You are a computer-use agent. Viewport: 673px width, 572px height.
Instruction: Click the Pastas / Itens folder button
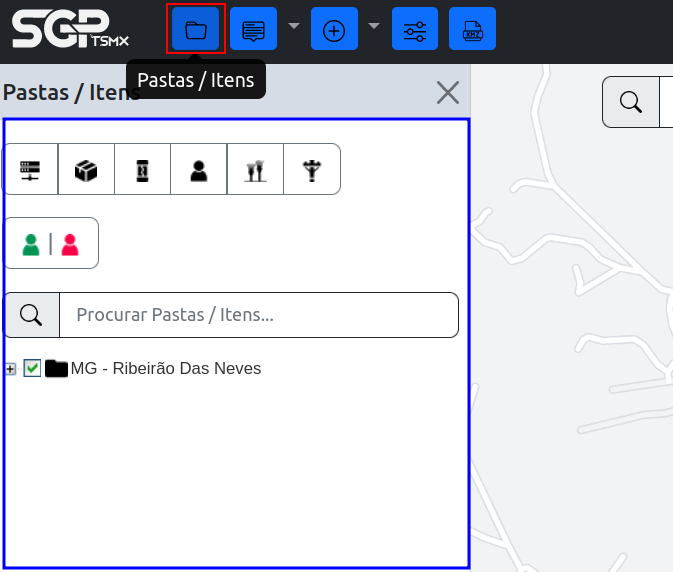tap(196, 29)
